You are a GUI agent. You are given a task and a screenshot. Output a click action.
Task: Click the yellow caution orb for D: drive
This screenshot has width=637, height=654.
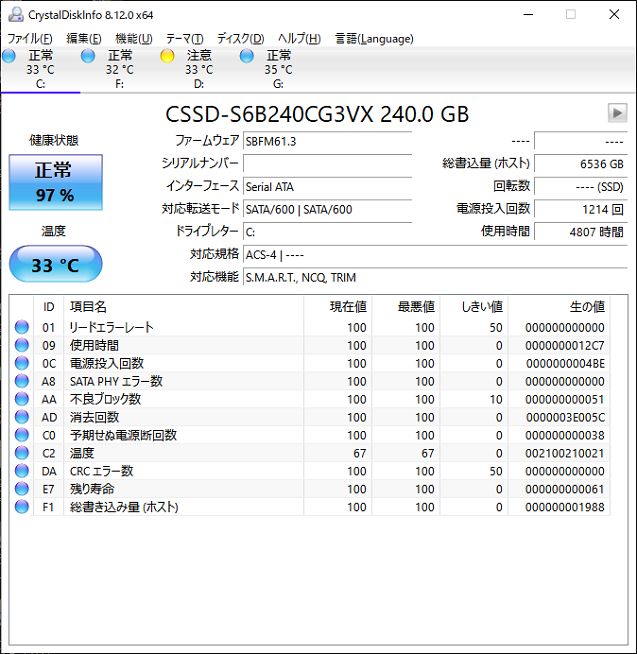pos(167,56)
